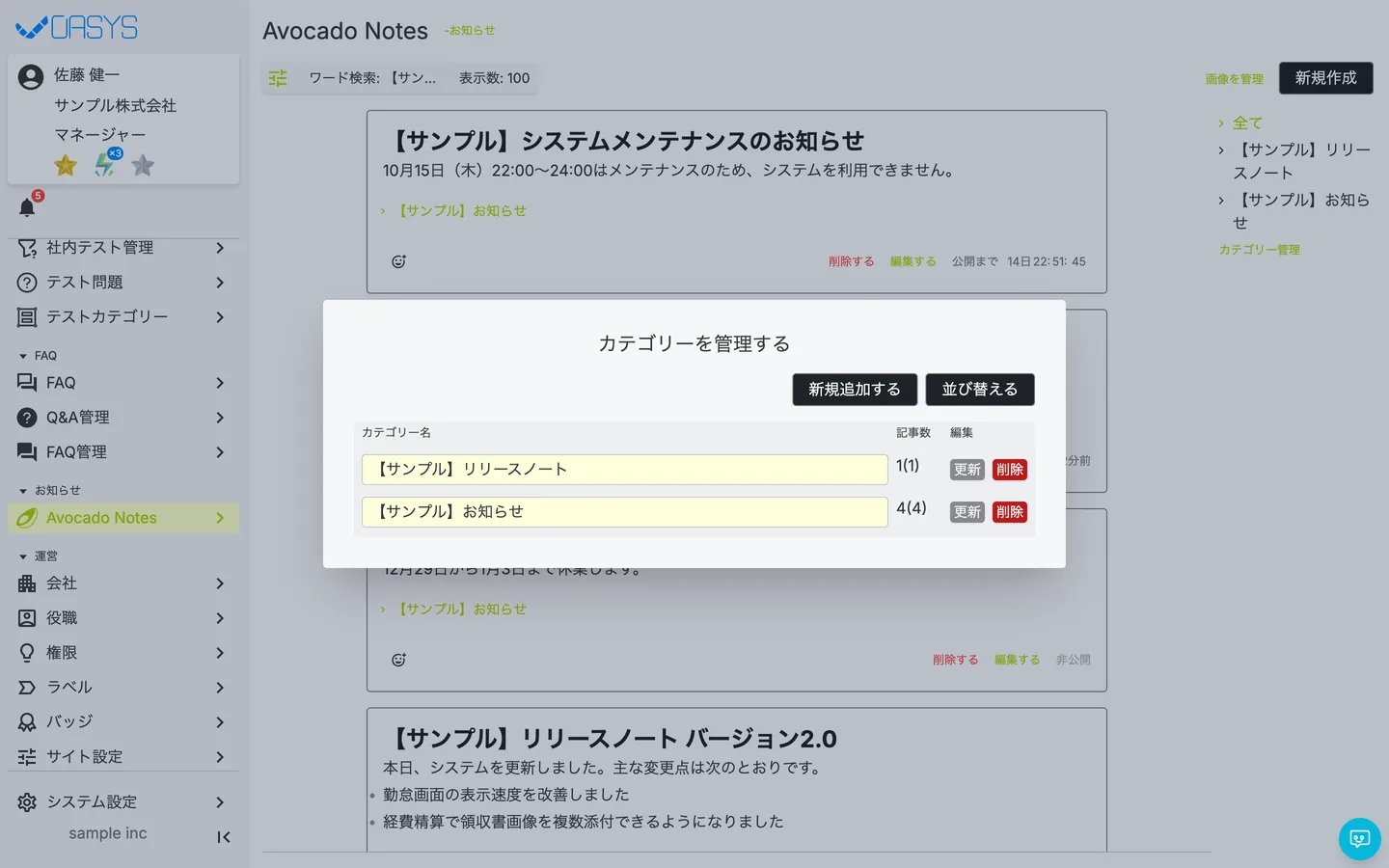Open the テスト問題 menu item
Image resolution: width=1389 pixels, height=868 pixels.
[123, 283]
